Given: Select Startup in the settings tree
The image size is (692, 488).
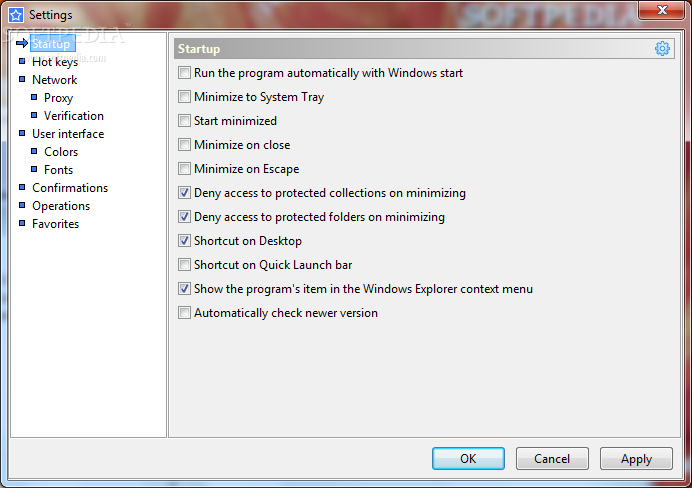Looking at the screenshot, I should (51, 44).
